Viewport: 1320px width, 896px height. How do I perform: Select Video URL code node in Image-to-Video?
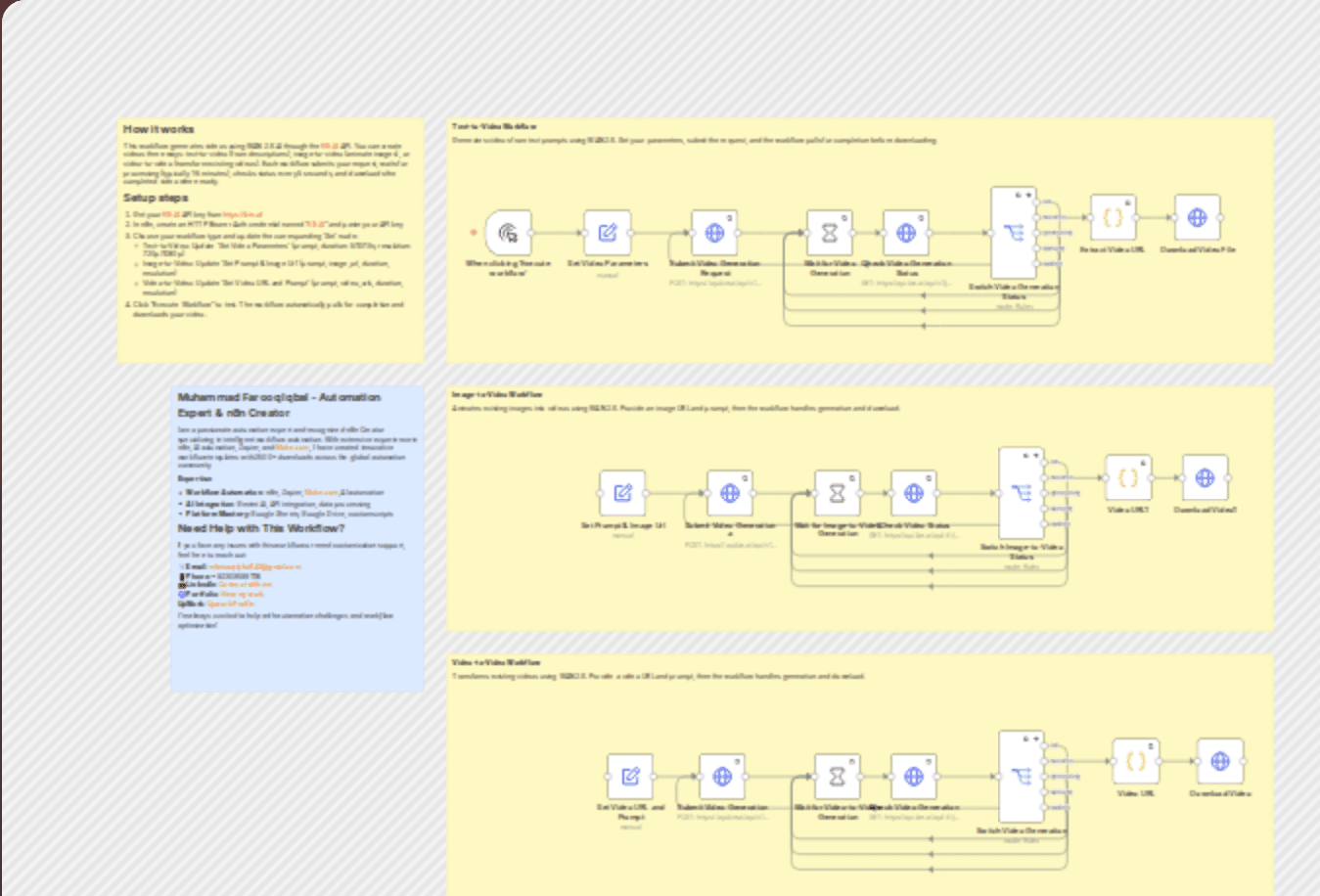click(x=1128, y=478)
